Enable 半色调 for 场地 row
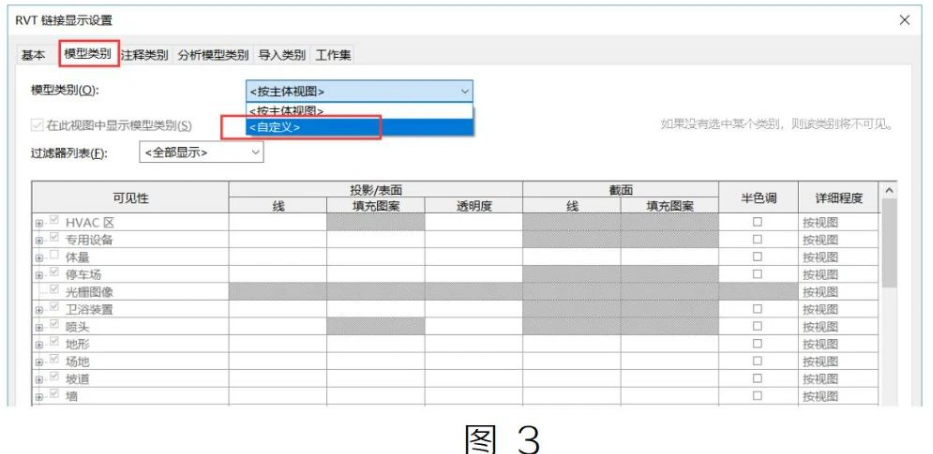The width and height of the screenshot is (933, 454). 757,361
